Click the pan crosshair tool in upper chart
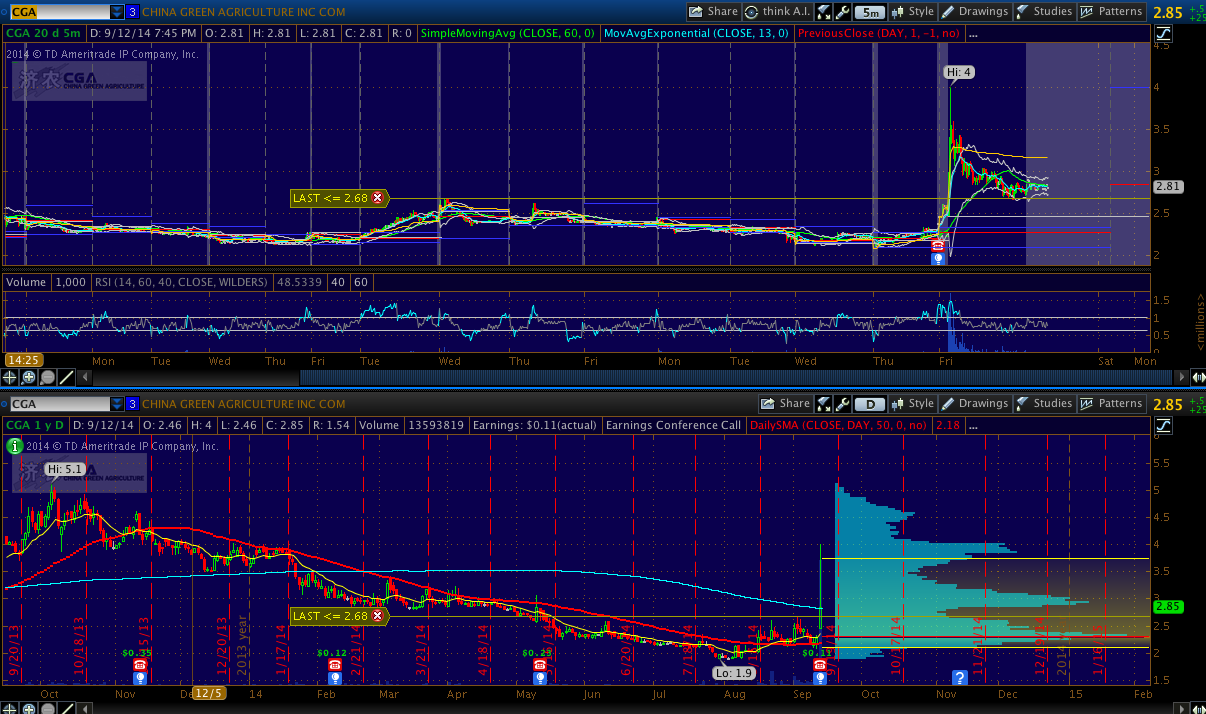 point(10,377)
